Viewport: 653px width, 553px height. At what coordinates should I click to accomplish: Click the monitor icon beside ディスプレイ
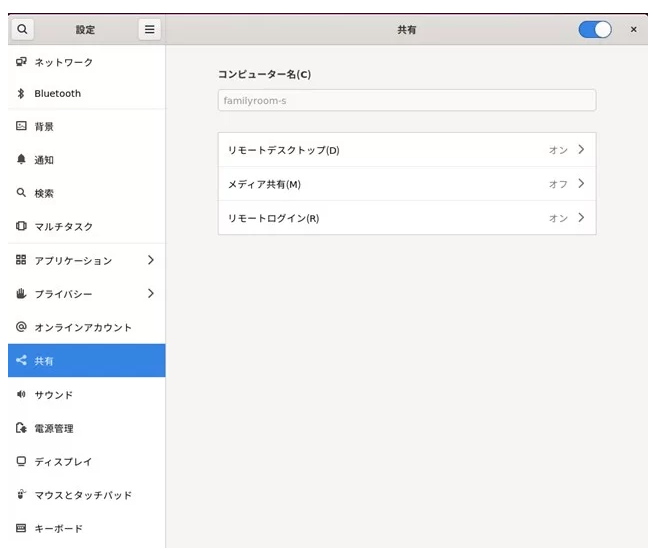click(21, 461)
